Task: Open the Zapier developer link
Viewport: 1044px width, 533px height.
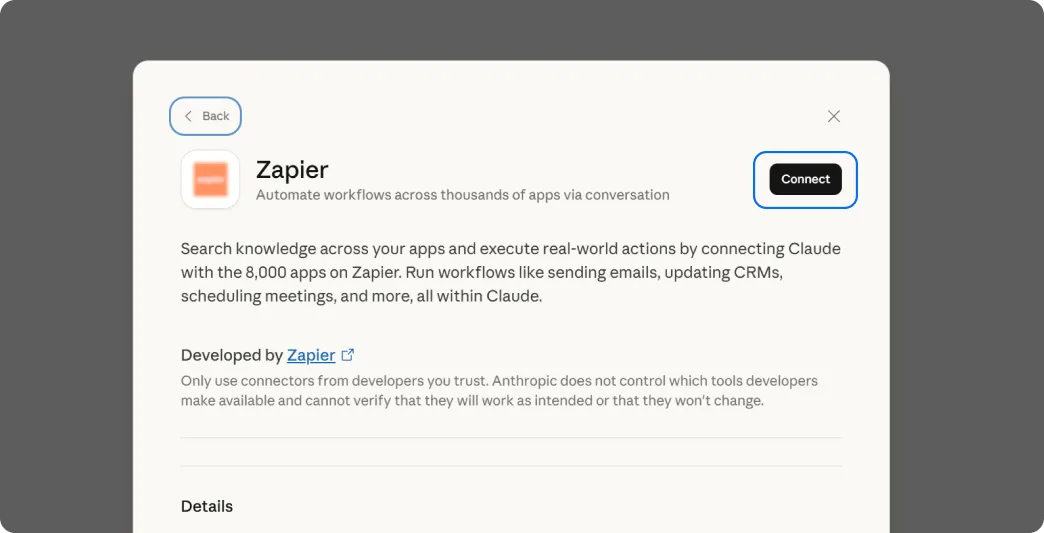Action: (311, 355)
